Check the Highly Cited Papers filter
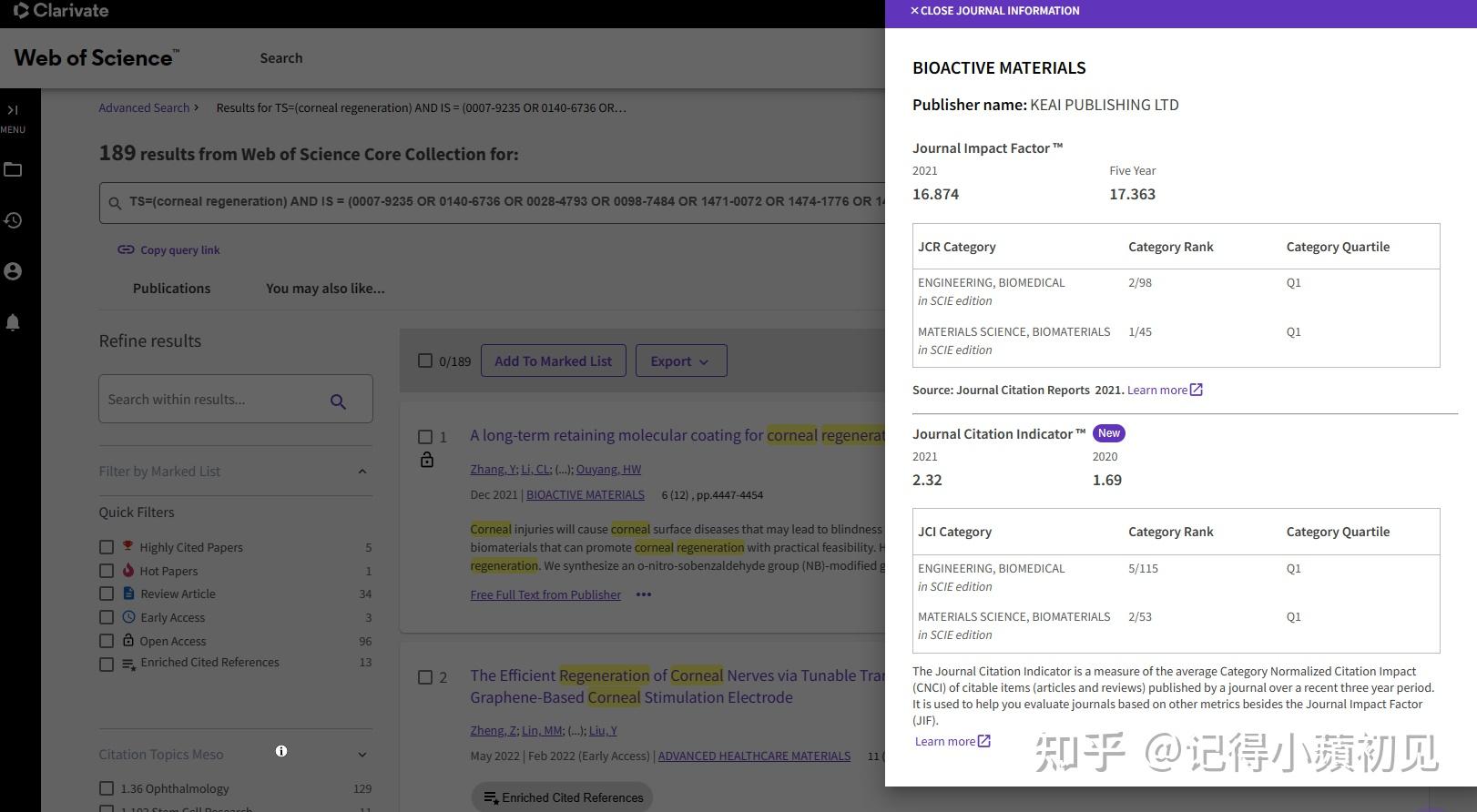 (107, 547)
